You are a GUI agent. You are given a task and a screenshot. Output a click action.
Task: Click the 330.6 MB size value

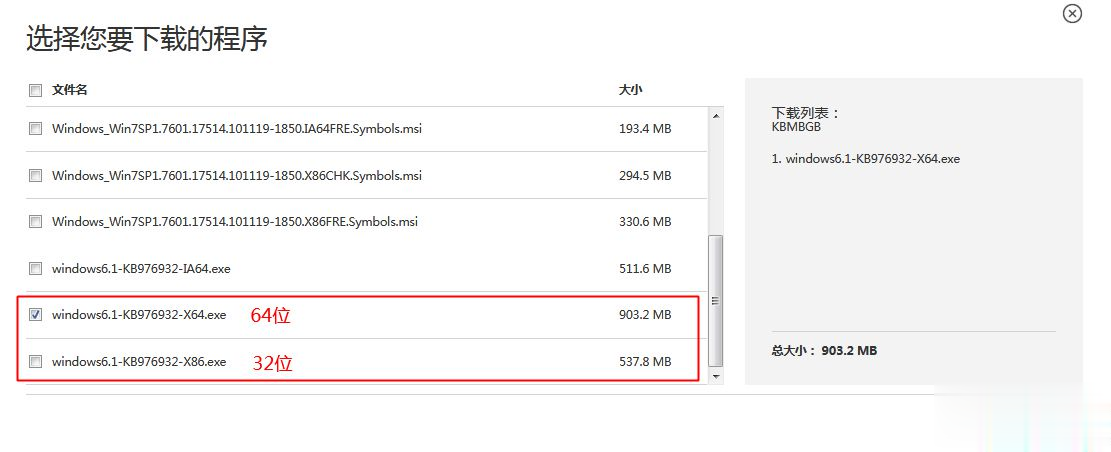[645, 222]
